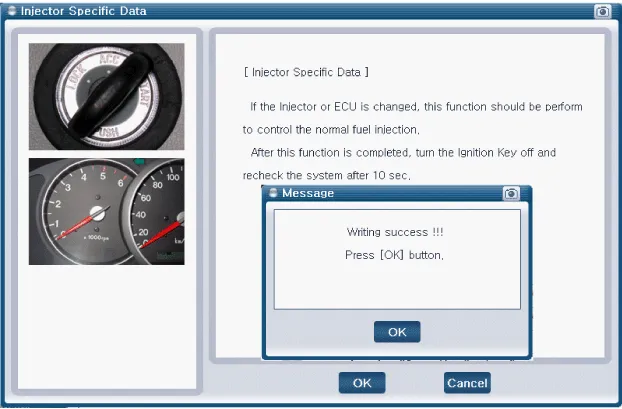Cancel the Injector Specific Data function
The image size is (622, 409).
tap(466, 382)
